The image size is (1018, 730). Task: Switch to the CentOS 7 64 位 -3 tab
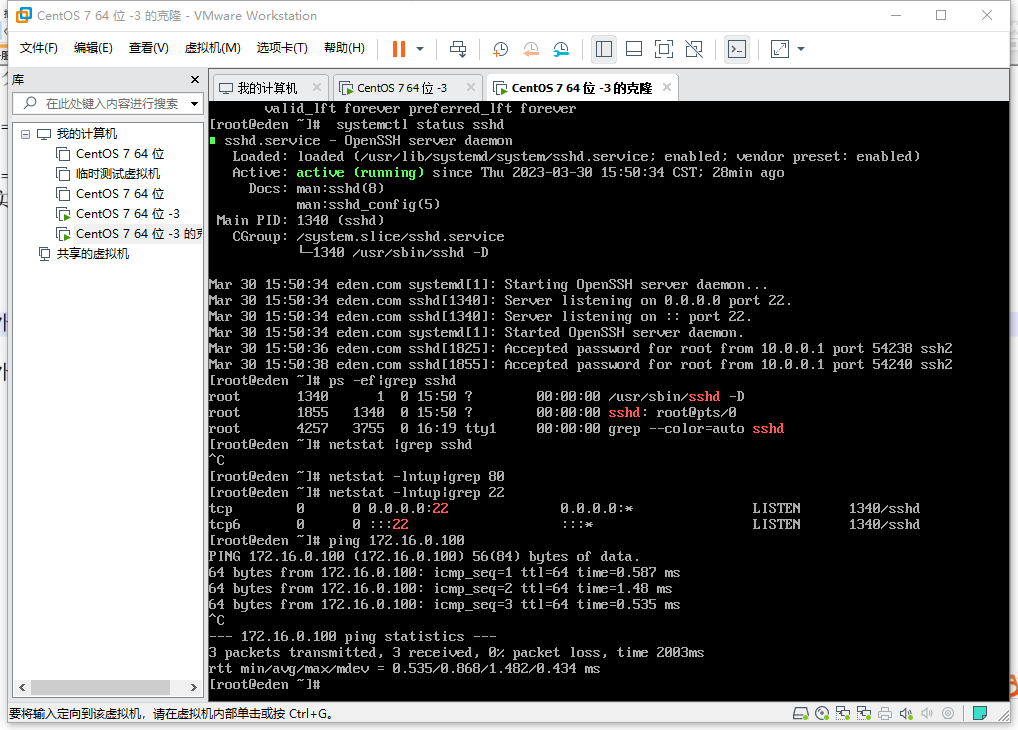tap(401, 88)
